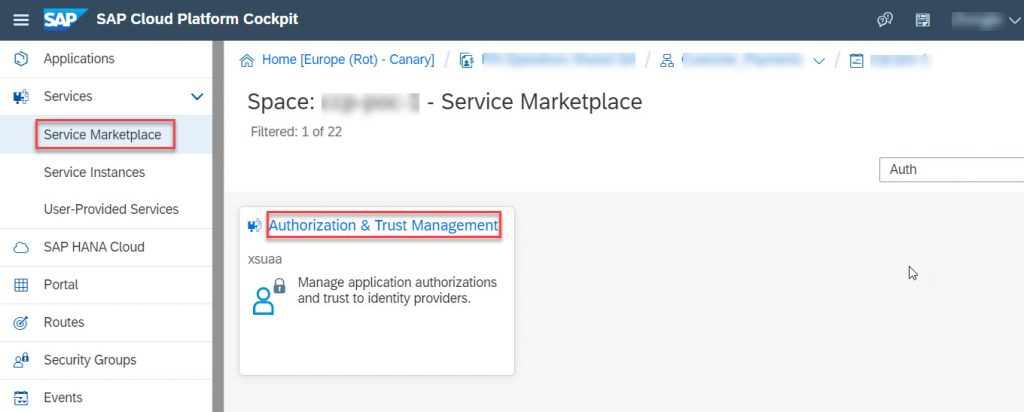The width and height of the screenshot is (1024, 412).
Task: Select Service Marketplace in sidebar
Action: click(x=103, y=135)
